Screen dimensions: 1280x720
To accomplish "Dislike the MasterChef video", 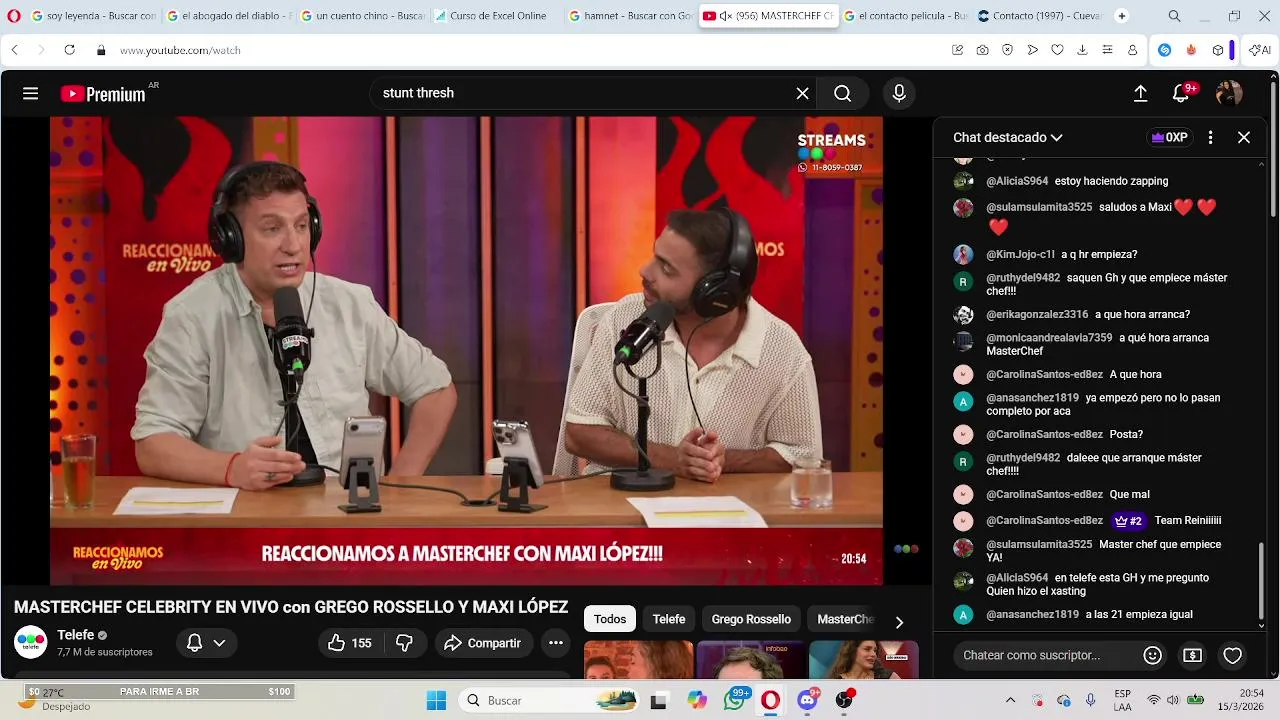I will point(405,643).
